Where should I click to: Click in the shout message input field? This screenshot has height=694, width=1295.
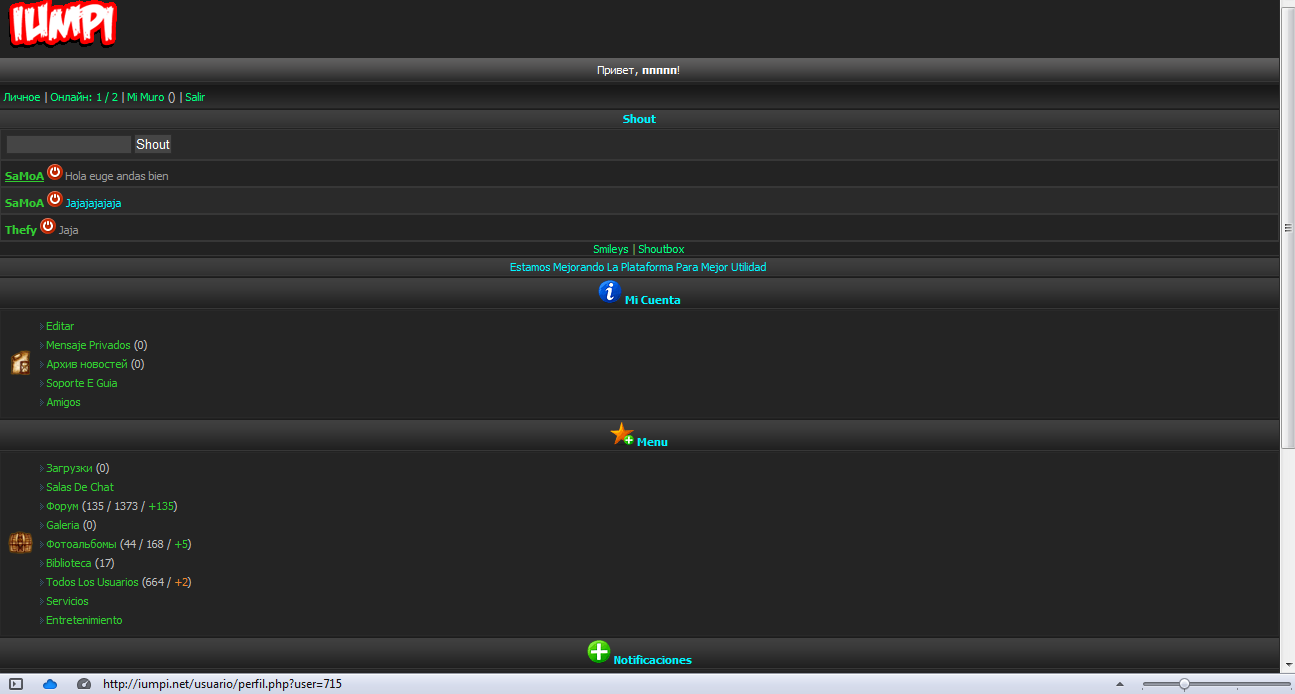tap(69, 145)
